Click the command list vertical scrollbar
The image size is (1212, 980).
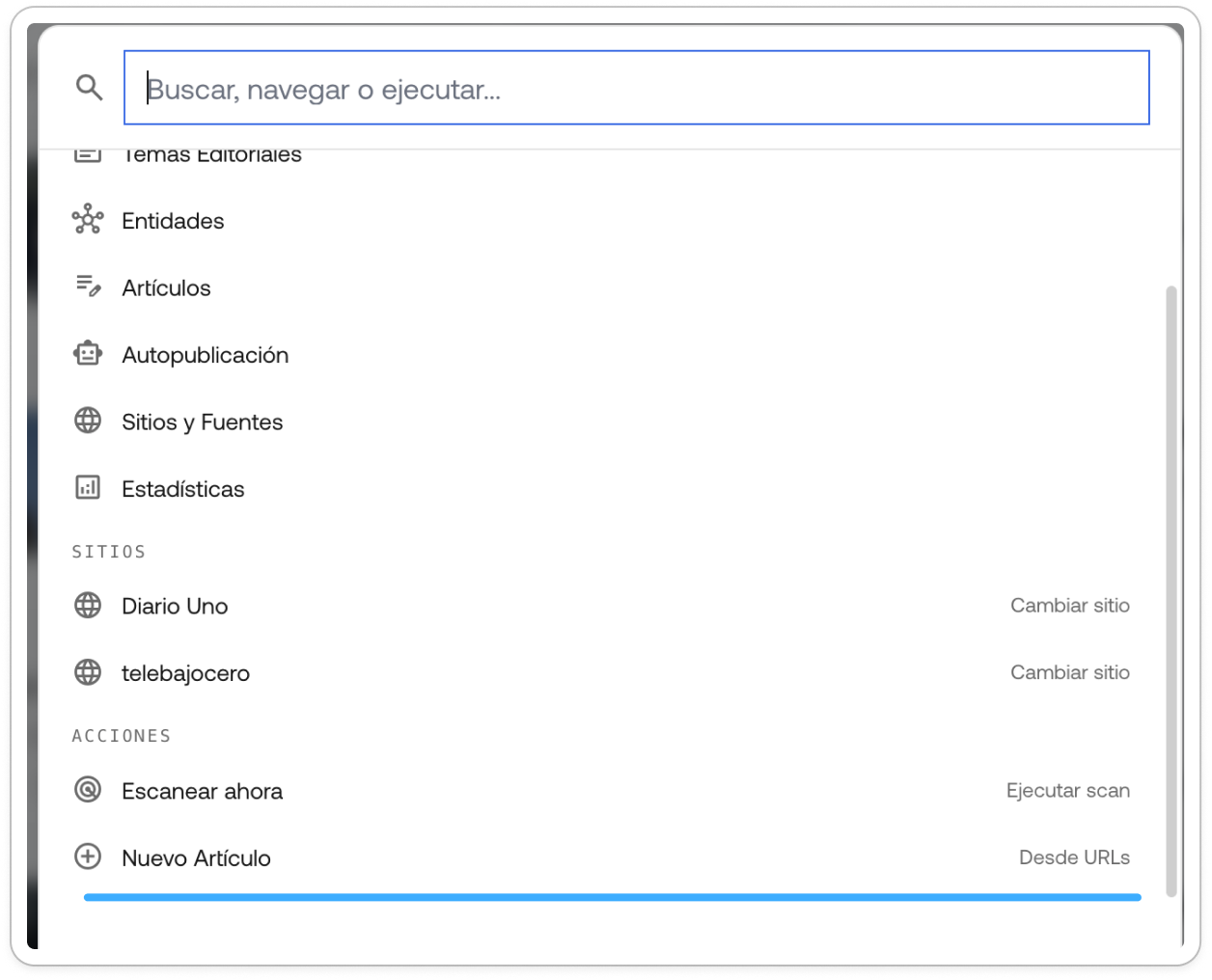tap(1171, 591)
